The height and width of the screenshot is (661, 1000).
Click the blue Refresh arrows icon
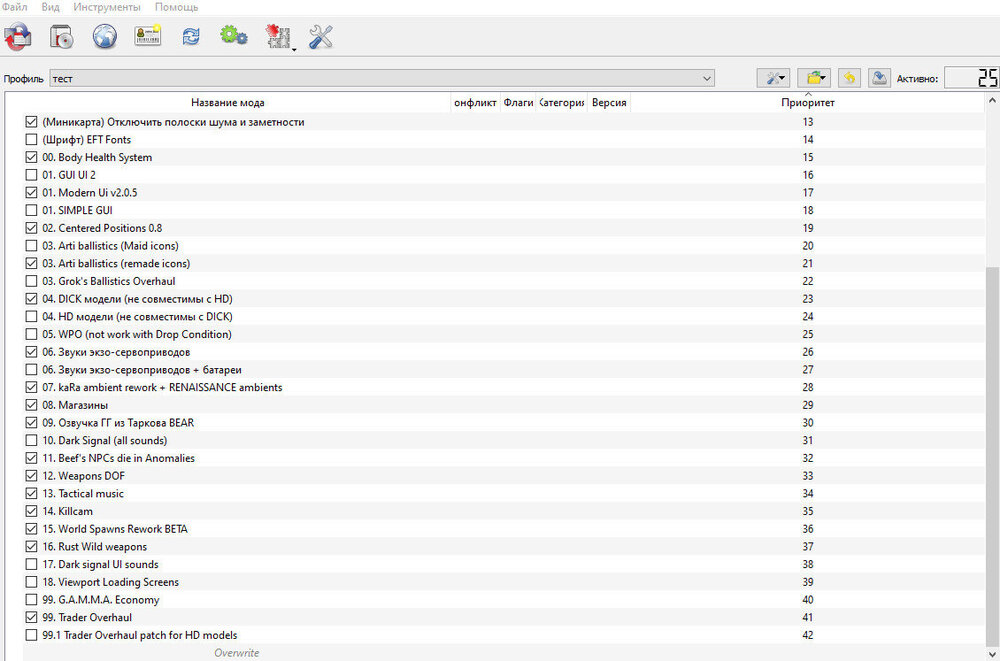[191, 36]
